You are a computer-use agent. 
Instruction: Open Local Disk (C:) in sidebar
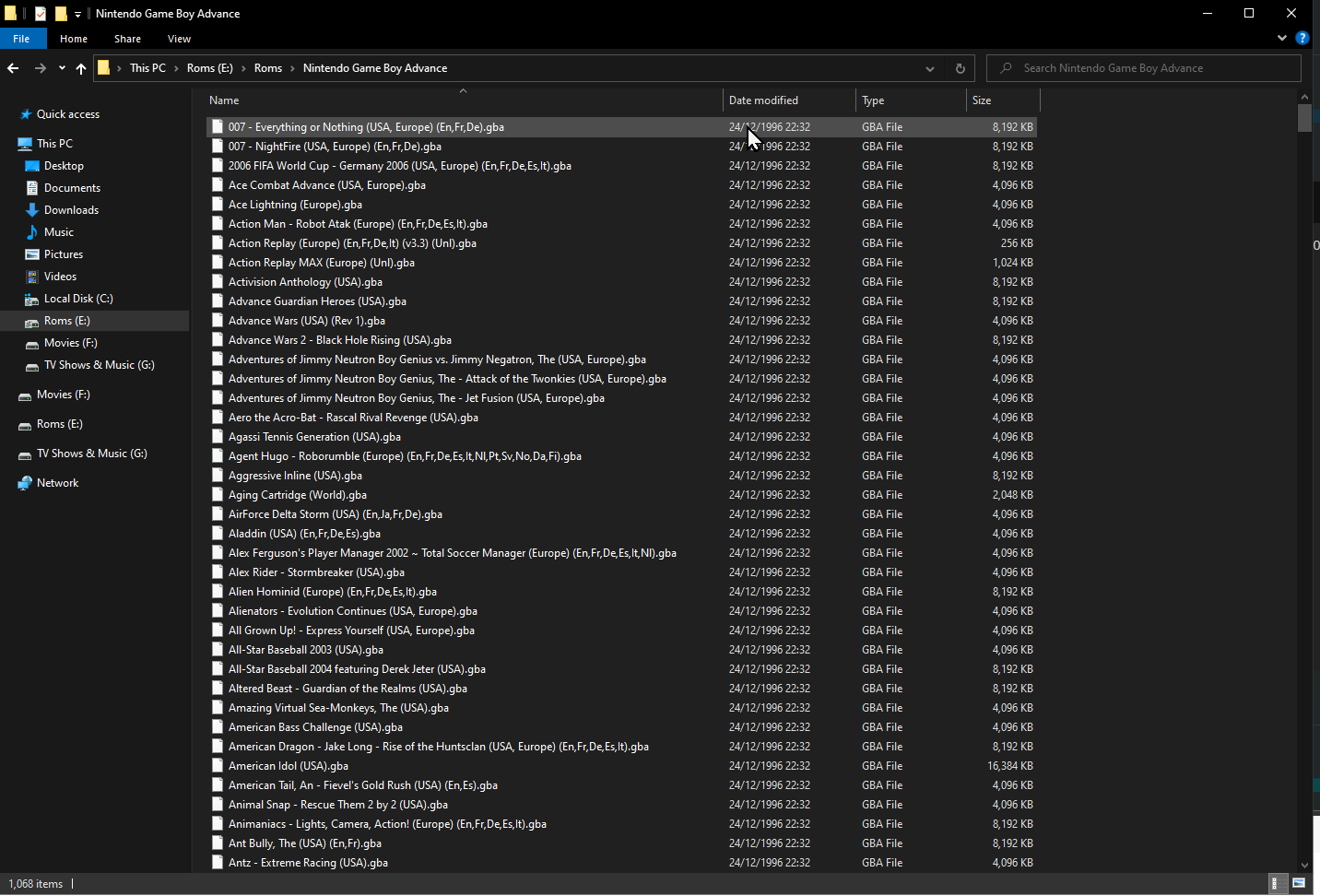[78, 299]
